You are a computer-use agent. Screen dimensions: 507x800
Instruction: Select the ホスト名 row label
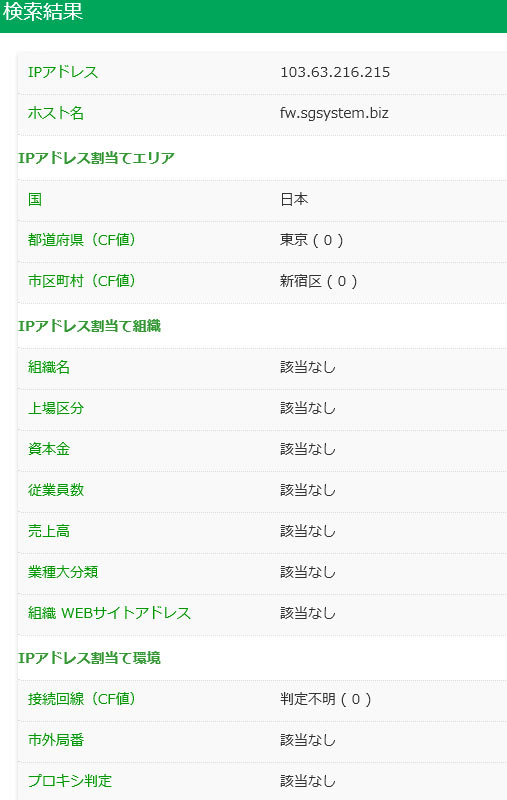coord(56,113)
